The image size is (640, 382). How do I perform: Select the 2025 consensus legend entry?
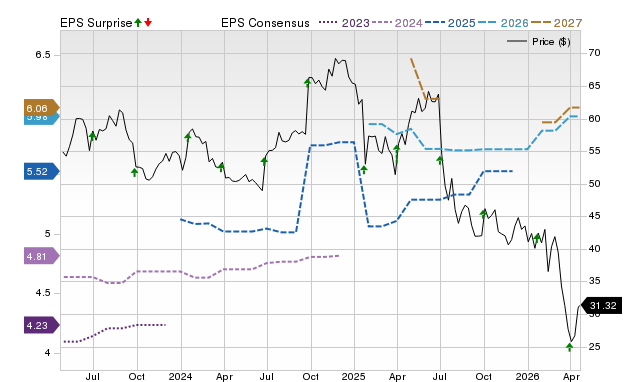(x=450, y=23)
